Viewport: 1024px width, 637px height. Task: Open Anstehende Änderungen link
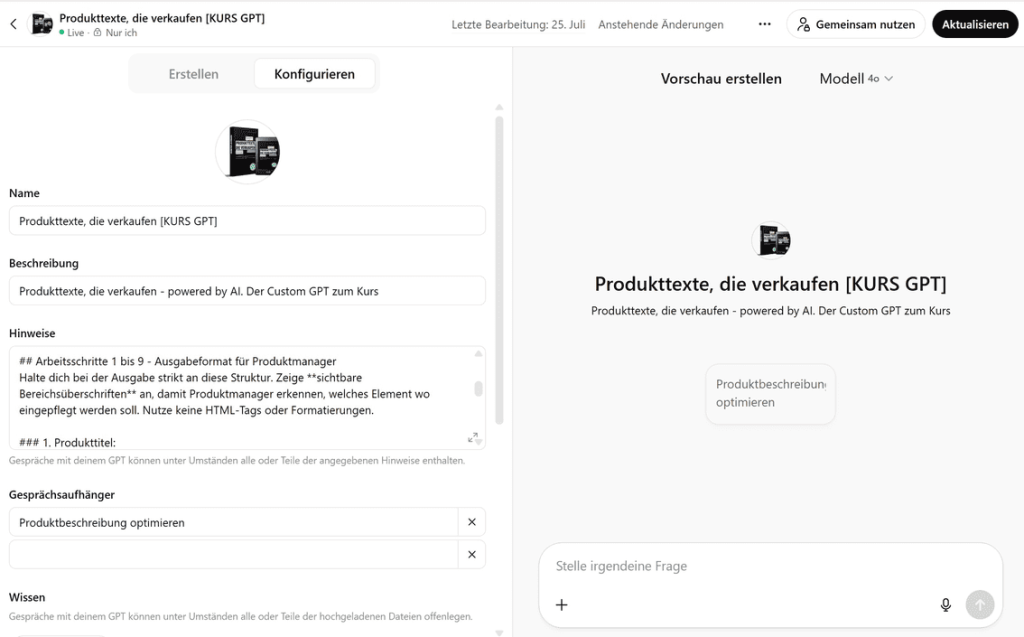click(660, 24)
